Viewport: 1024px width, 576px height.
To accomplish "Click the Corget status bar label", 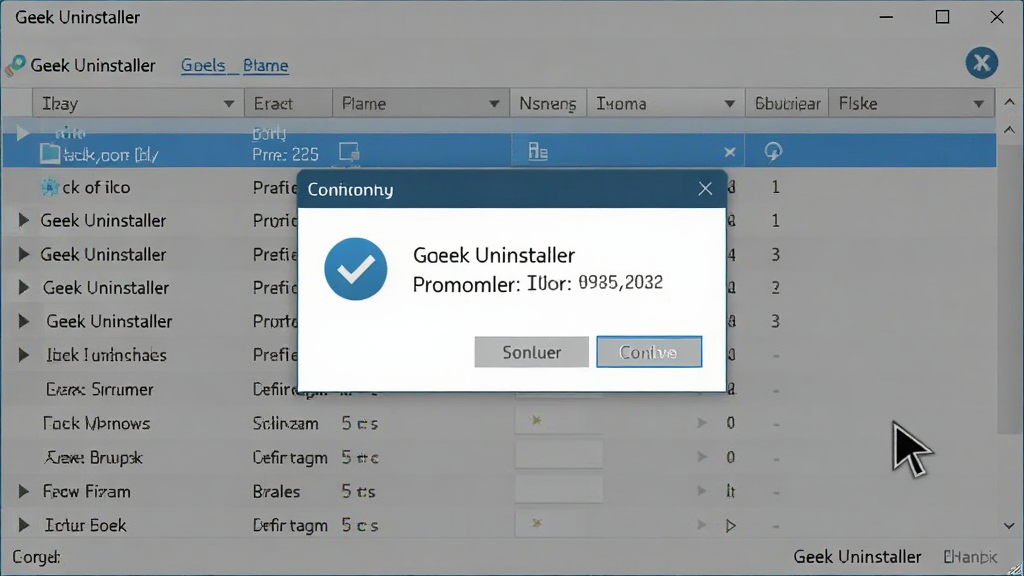I will (x=36, y=557).
